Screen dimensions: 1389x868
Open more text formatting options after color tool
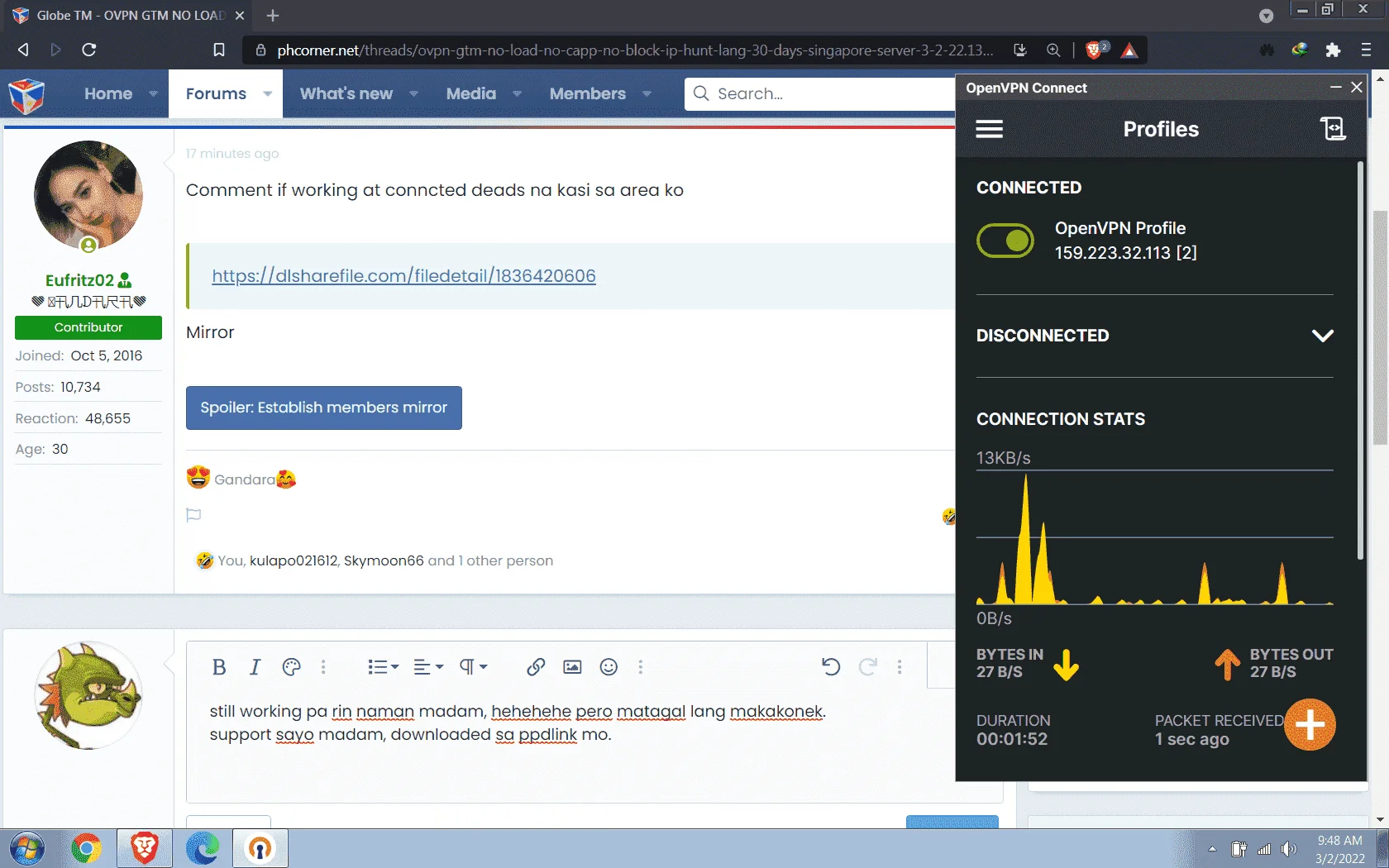pyautogui.click(x=323, y=667)
